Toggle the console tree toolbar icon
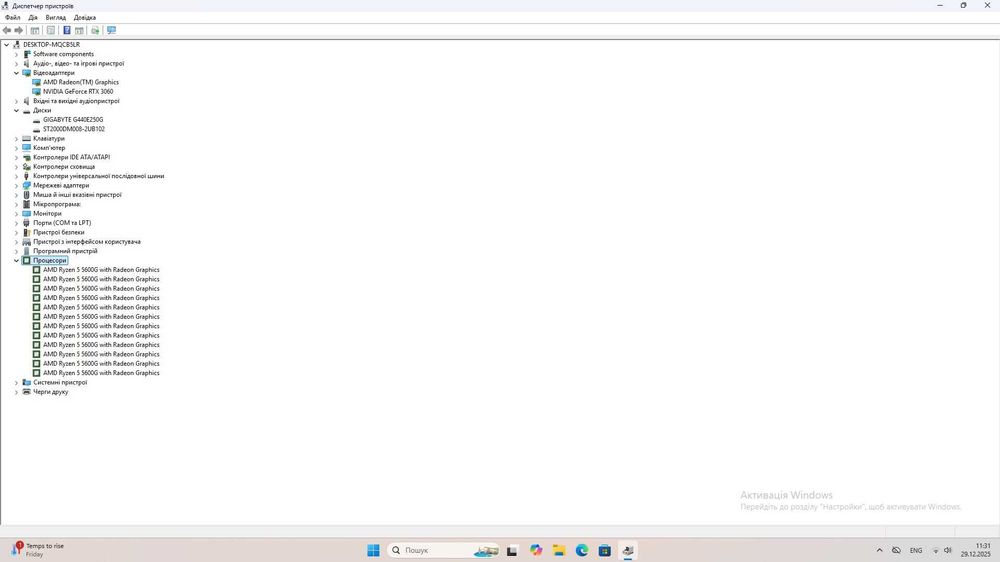Image resolution: width=1000 pixels, height=562 pixels. coord(35,30)
